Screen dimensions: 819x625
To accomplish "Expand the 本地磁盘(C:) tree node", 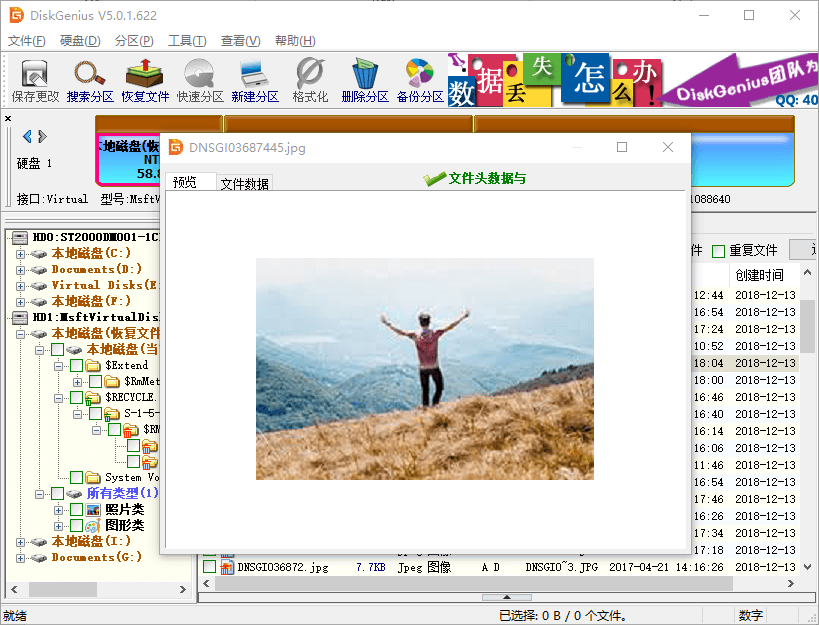I will pyautogui.click(x=20, y=253).
